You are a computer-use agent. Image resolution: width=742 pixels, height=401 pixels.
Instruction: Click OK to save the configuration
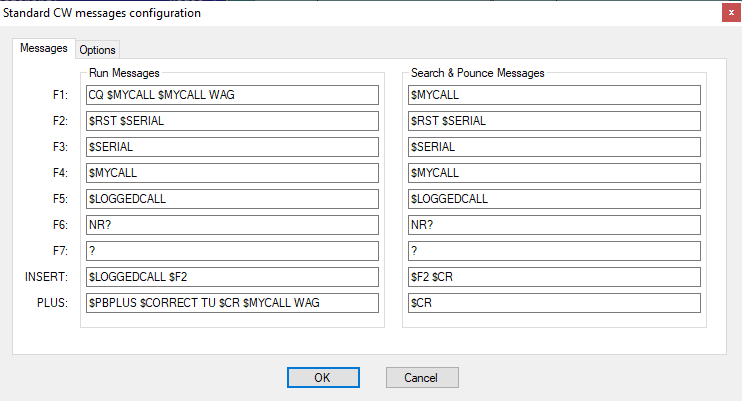coord(323,377)
